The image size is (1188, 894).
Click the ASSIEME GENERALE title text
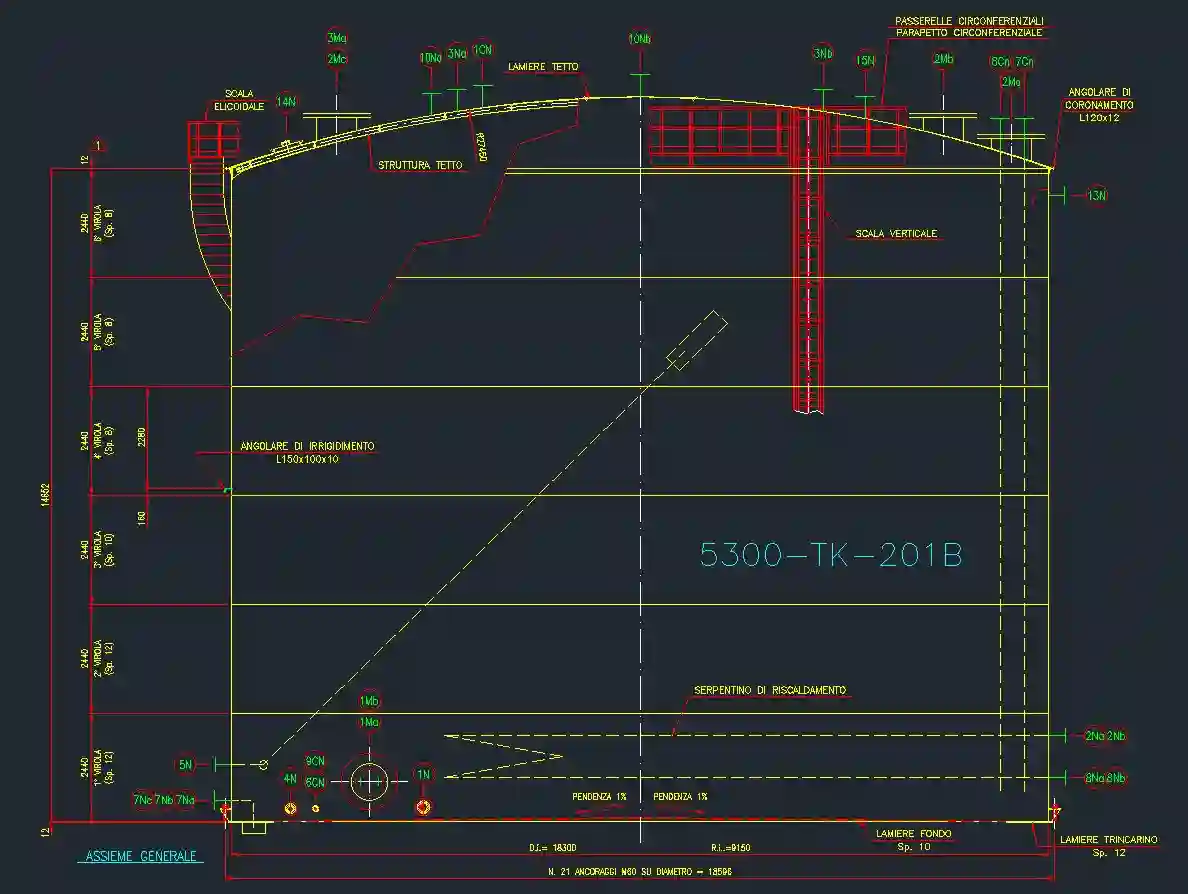[139, 857]
